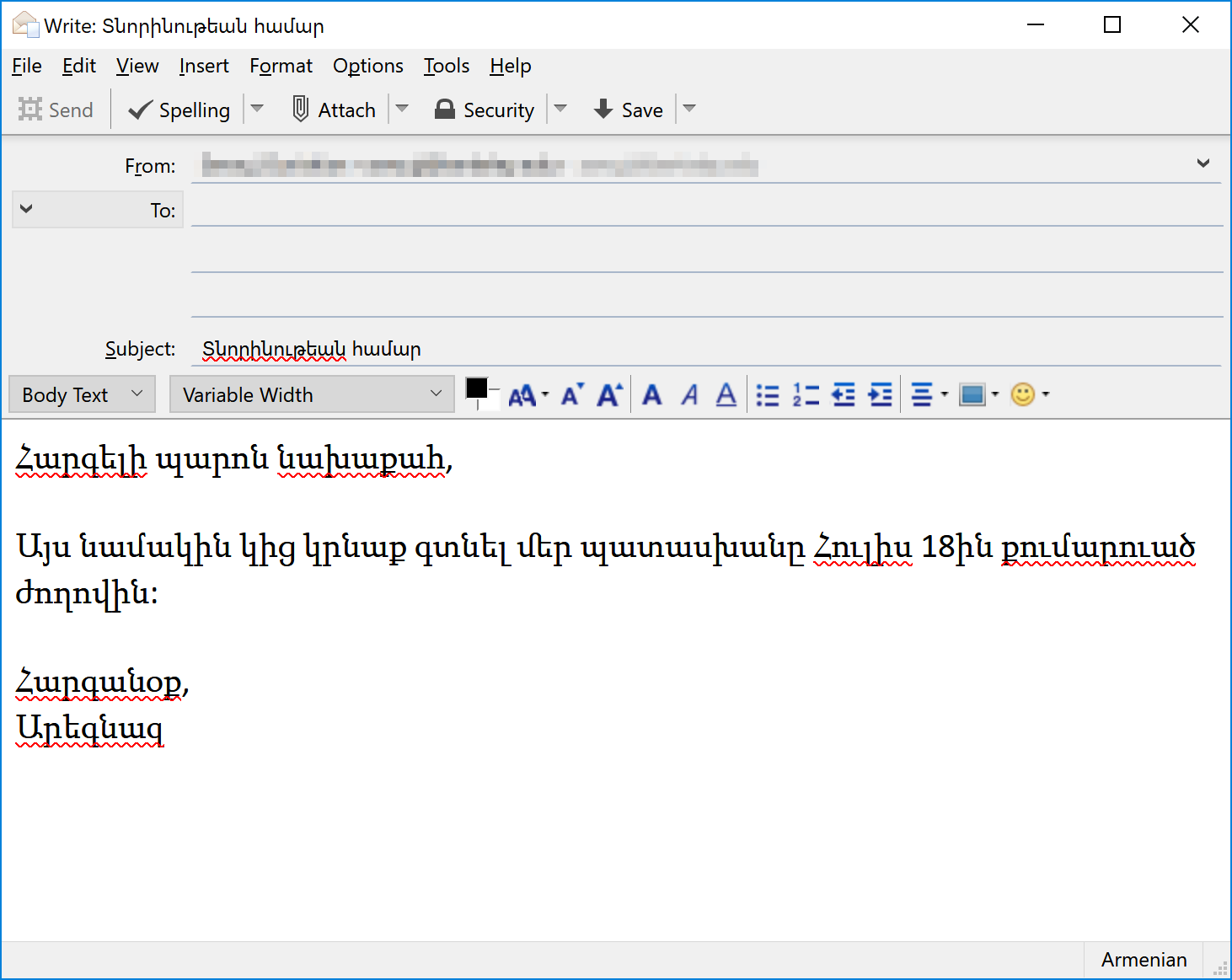
Task: Click into the To address field
Action: click(x=707, y=209)
